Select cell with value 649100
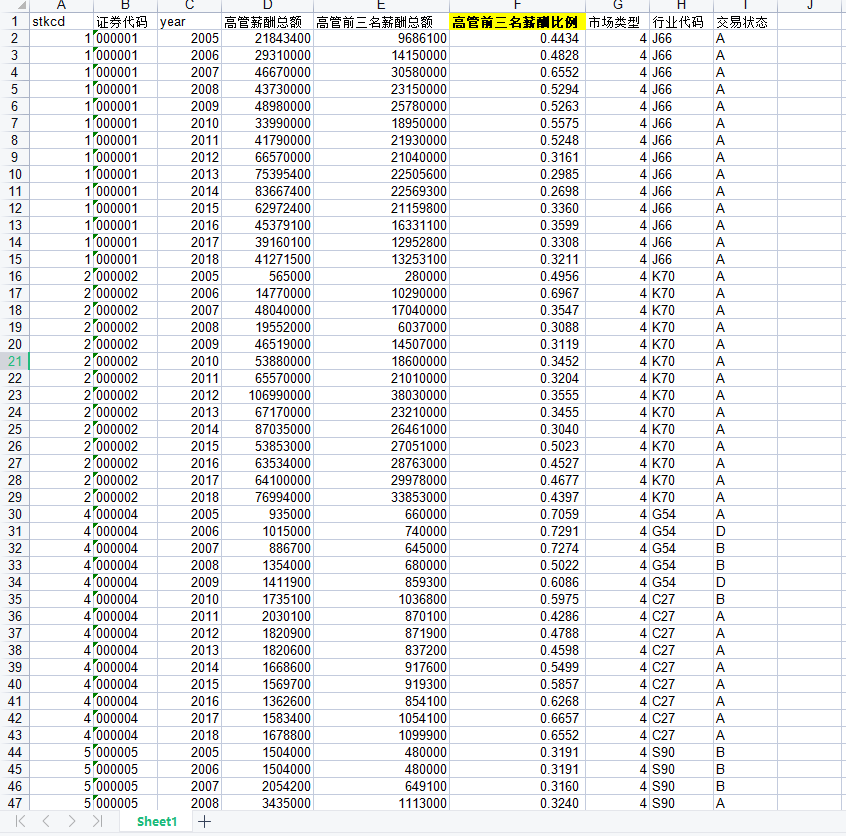The width and height of the screenshot is (846, 836). click(x=381, y=786)
